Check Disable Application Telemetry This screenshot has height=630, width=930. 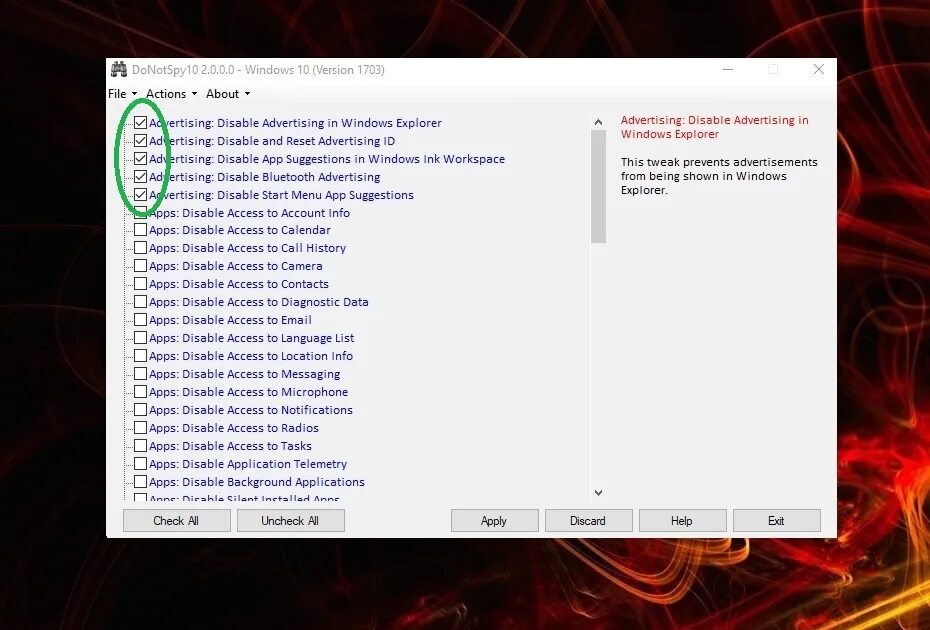141,463
